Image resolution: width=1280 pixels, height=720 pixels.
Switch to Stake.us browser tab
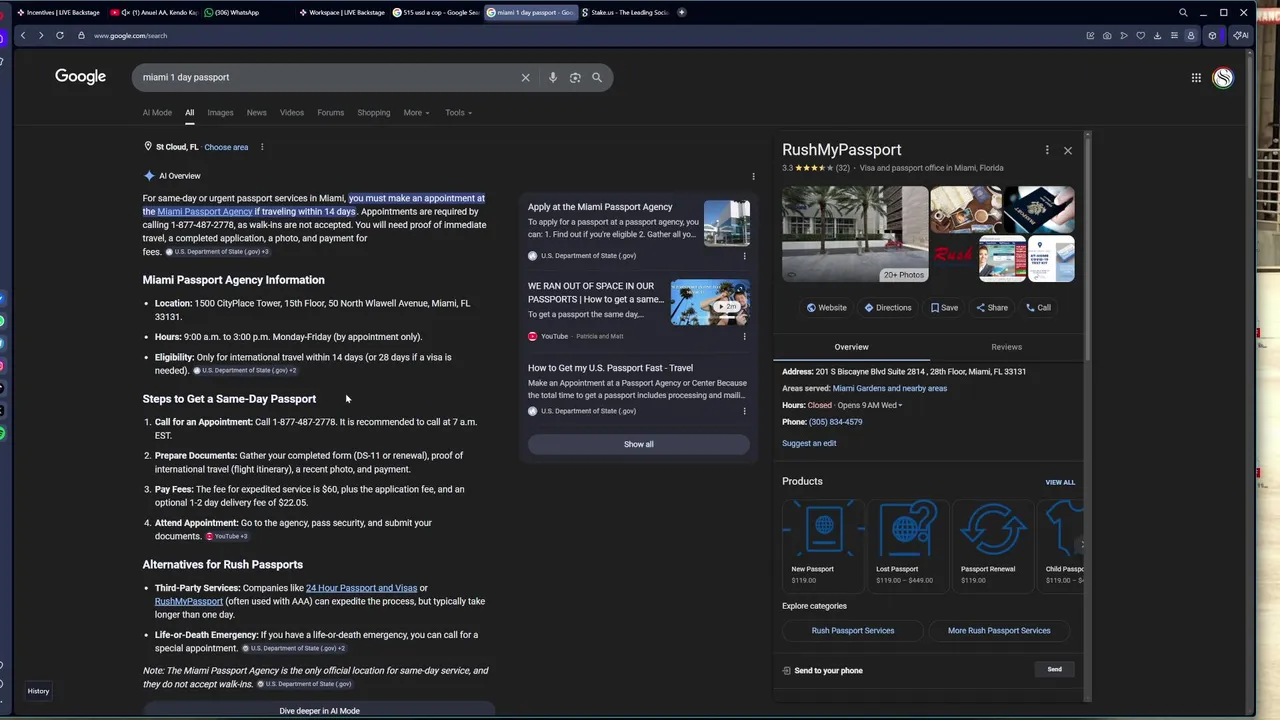(625, 12)
